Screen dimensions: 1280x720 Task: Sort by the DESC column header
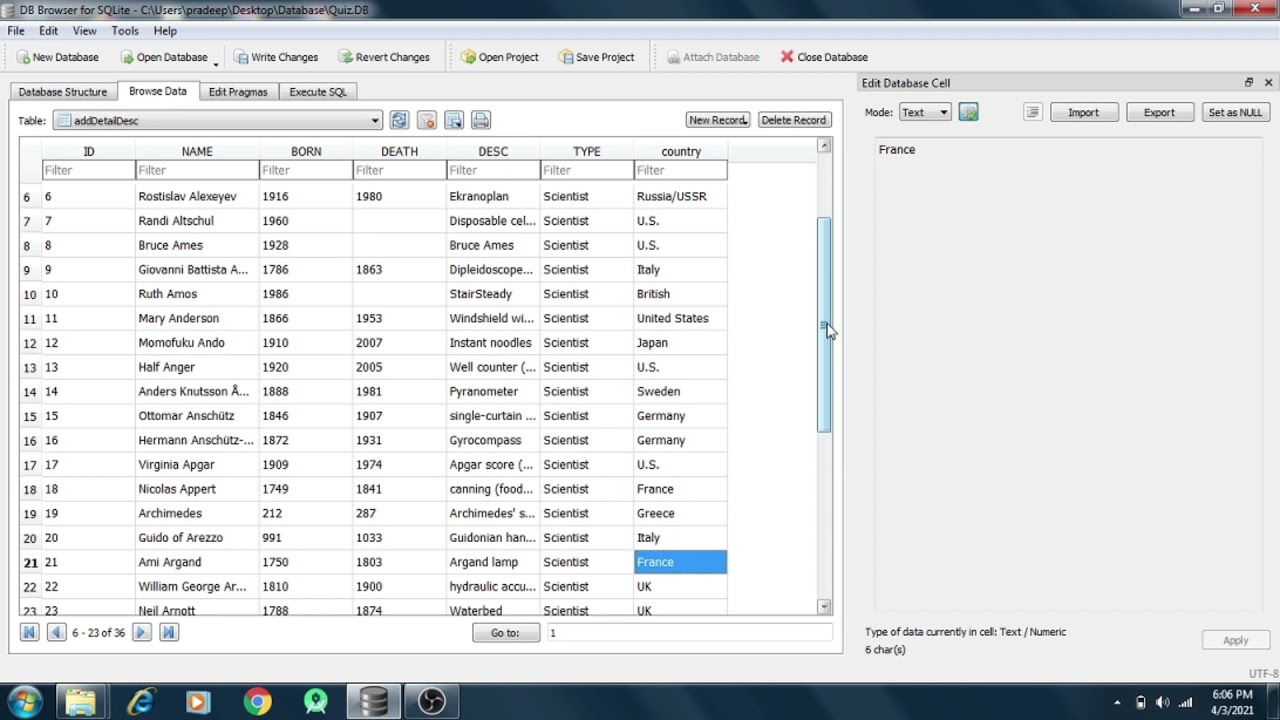pos(493,151)
